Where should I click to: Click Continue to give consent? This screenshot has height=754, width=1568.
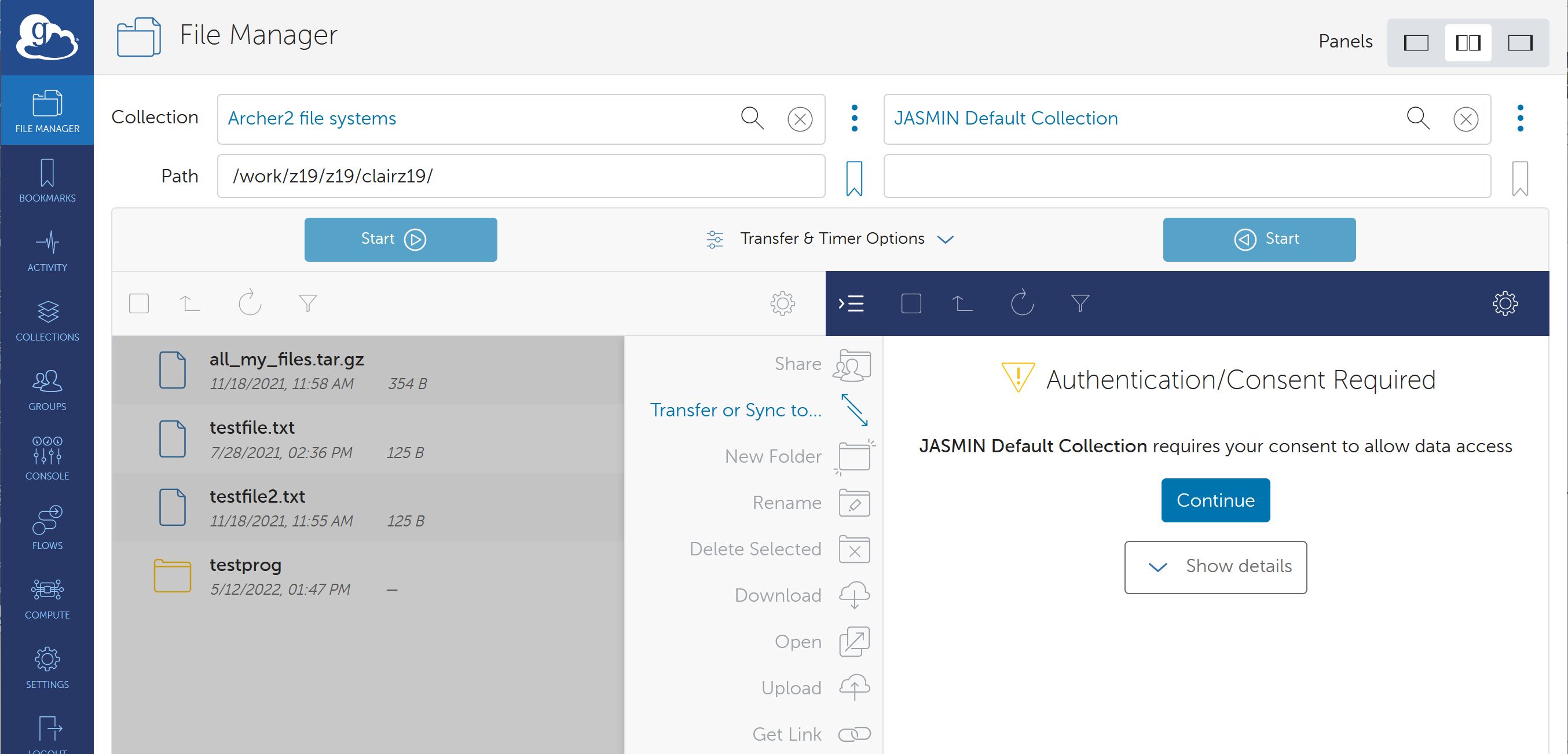point(1215,500)
